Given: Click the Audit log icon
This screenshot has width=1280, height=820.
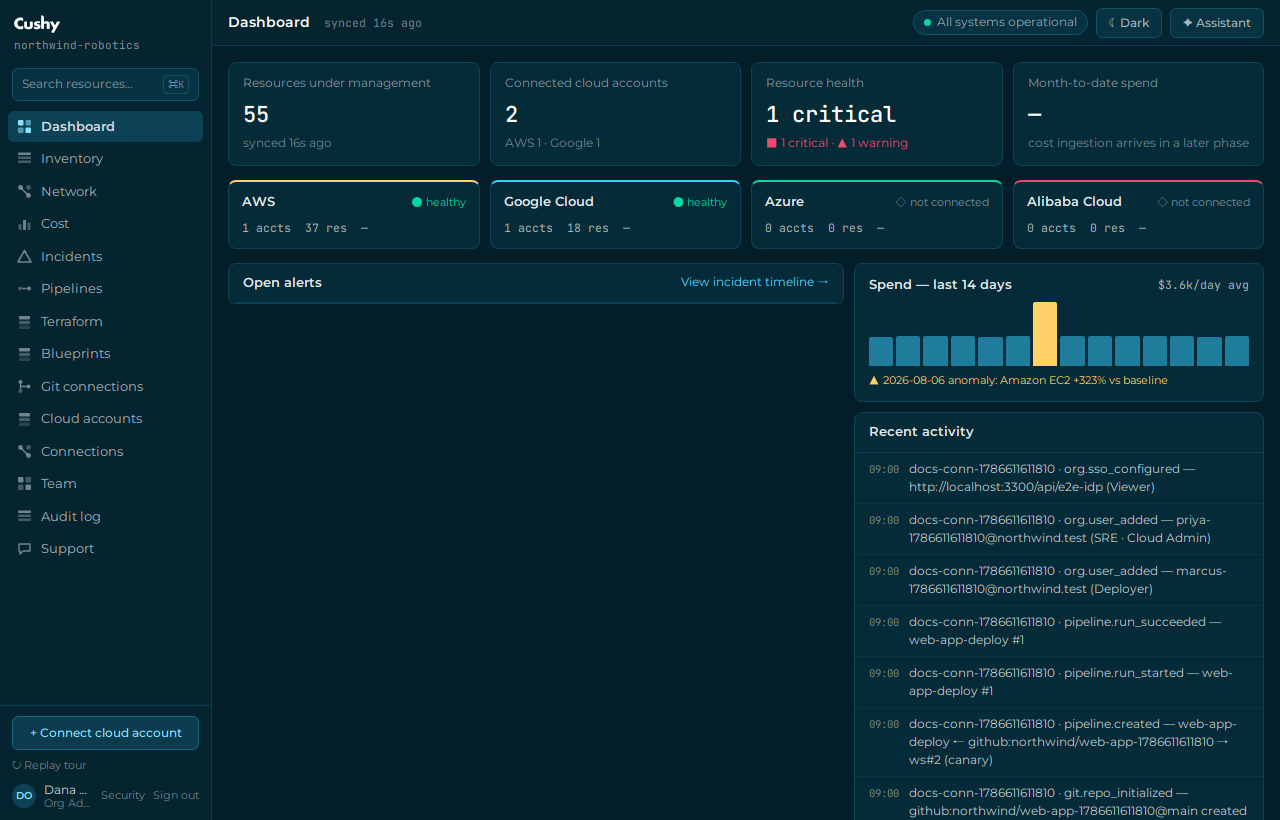Looking at the screenshot, I should pos(25,516).
